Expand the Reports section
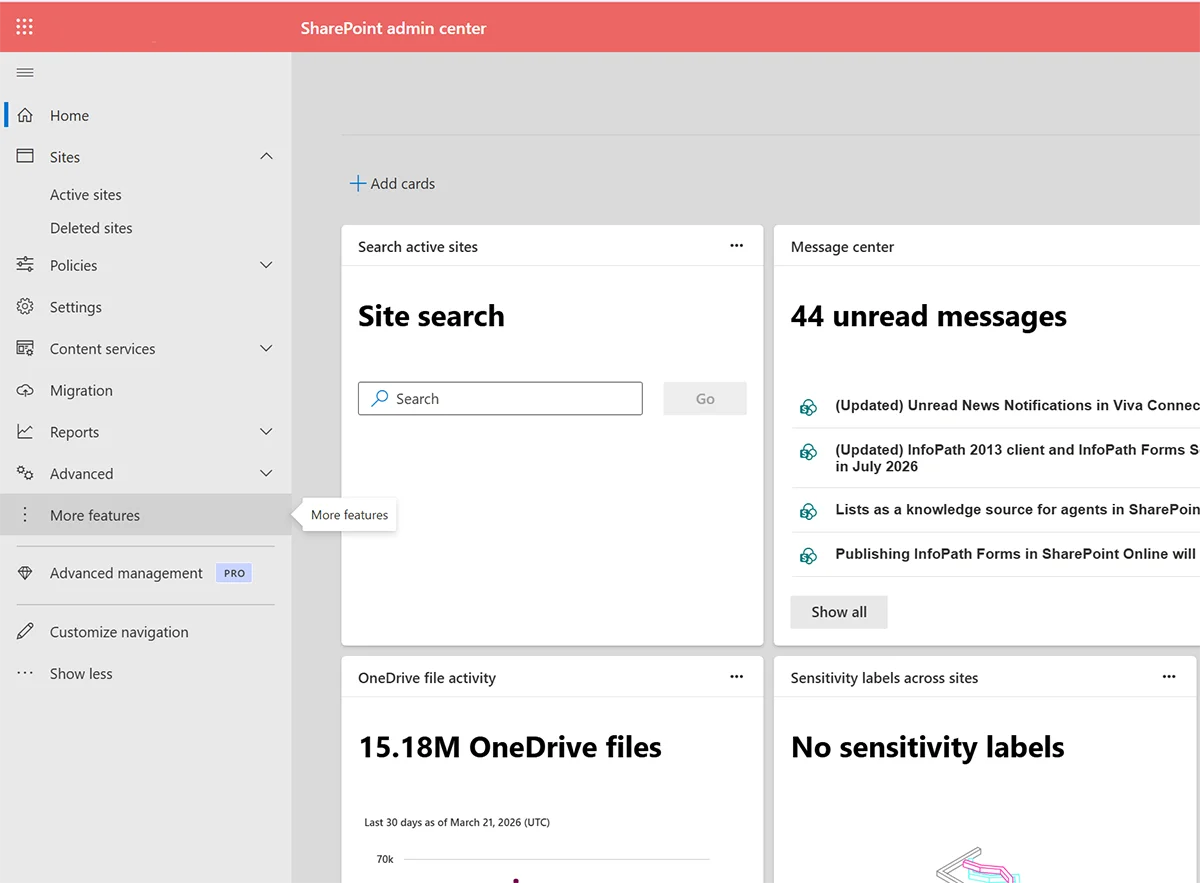Image resolution: width=1200 pixels, height=883 pixels. click(266, 431)
